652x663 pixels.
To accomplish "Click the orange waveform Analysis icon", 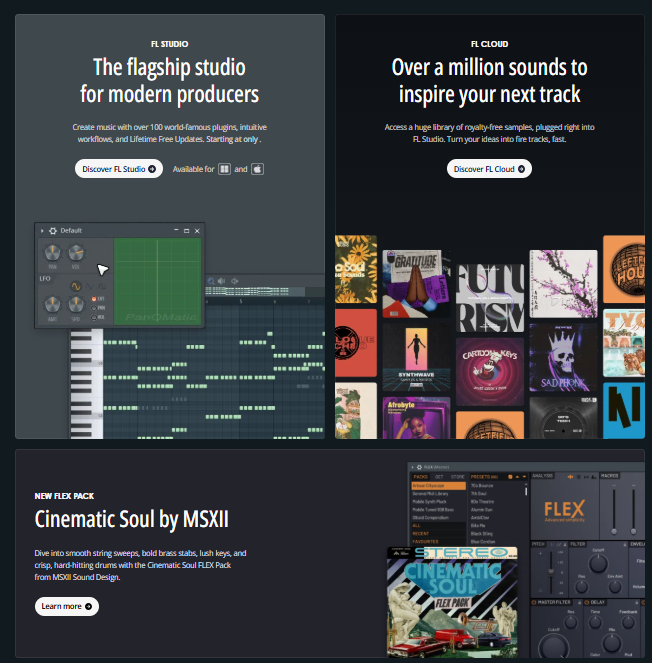I will pos(570,477).
